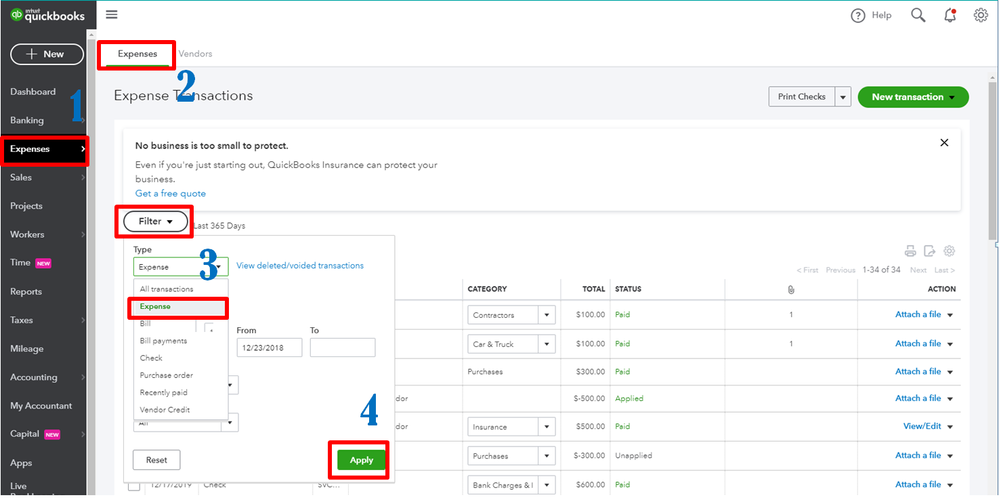Switch to the Expenses tab

click(137, 54)
